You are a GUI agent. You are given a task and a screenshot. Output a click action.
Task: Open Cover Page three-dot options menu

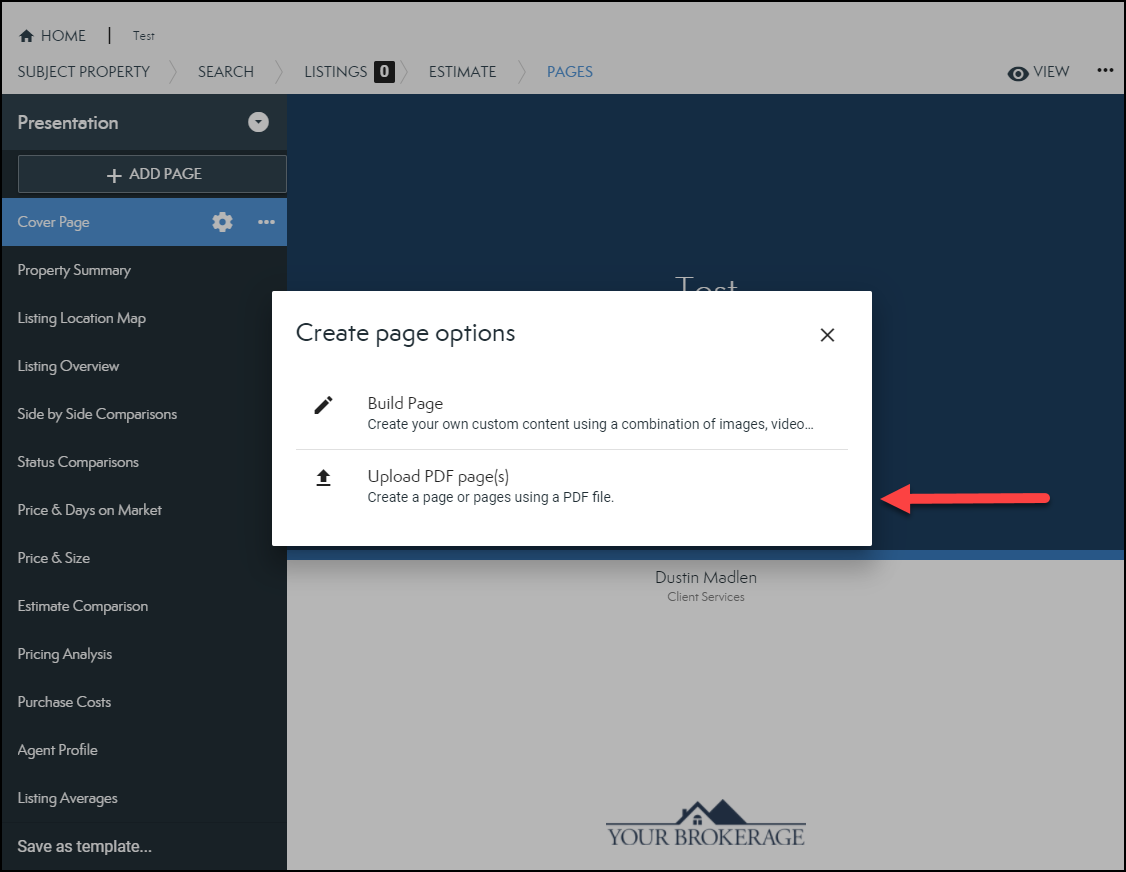pos(266,222)
